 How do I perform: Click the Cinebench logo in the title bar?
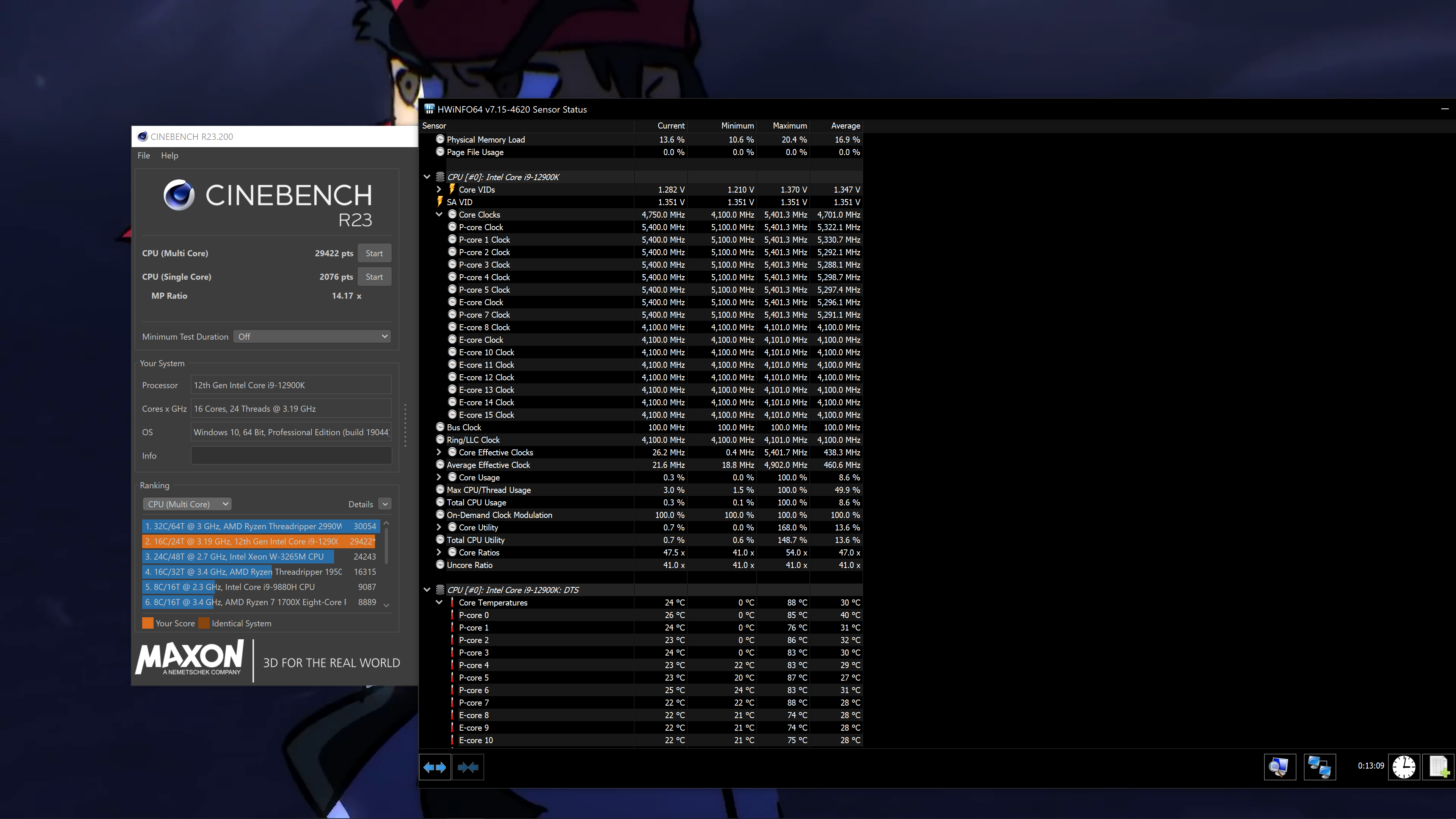coord(143,136)
